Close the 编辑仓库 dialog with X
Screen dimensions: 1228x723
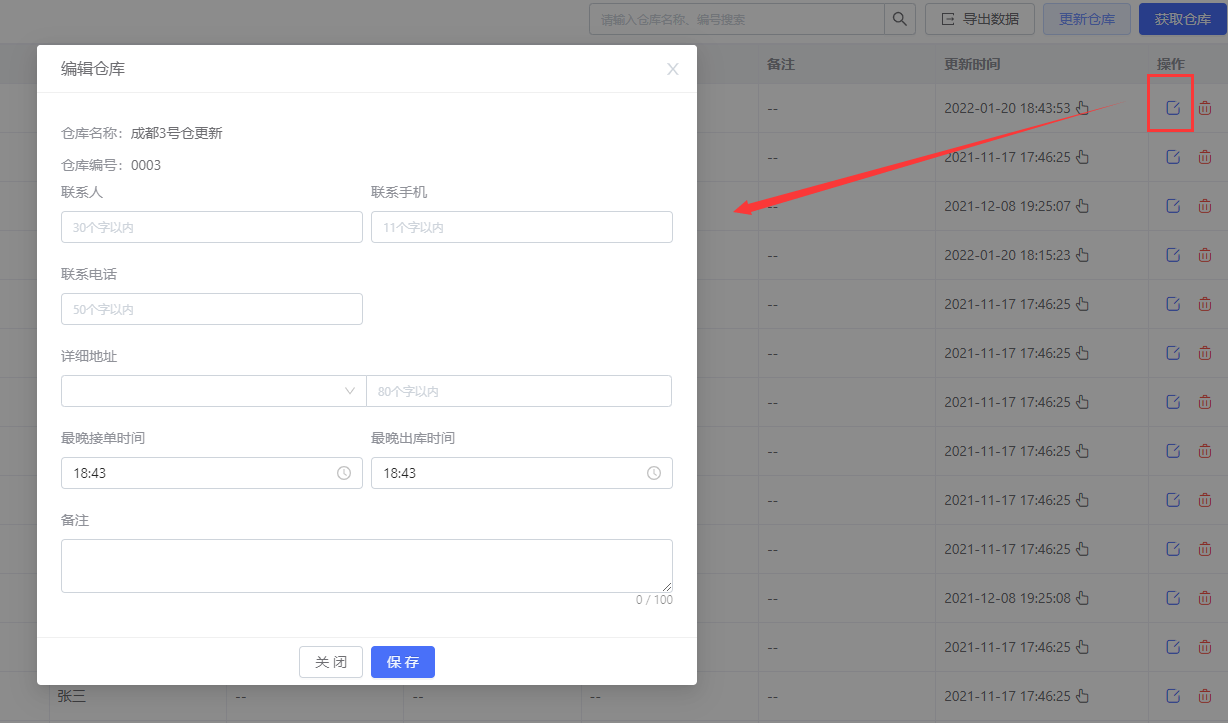tap(673, 69)
